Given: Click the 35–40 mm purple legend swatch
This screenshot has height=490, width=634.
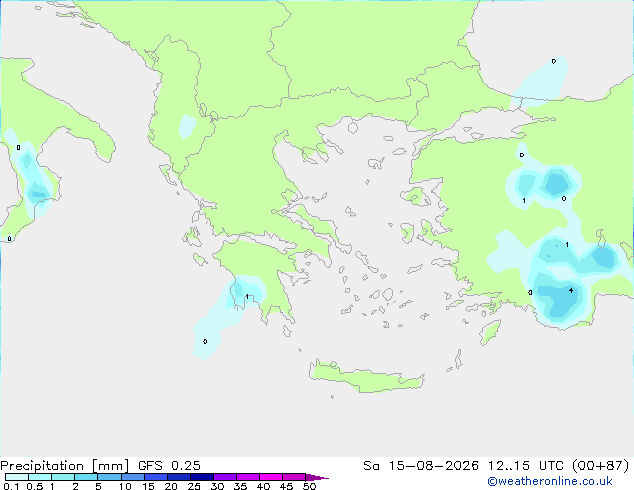Looking at the screenshot, I should tap(248, 477).
